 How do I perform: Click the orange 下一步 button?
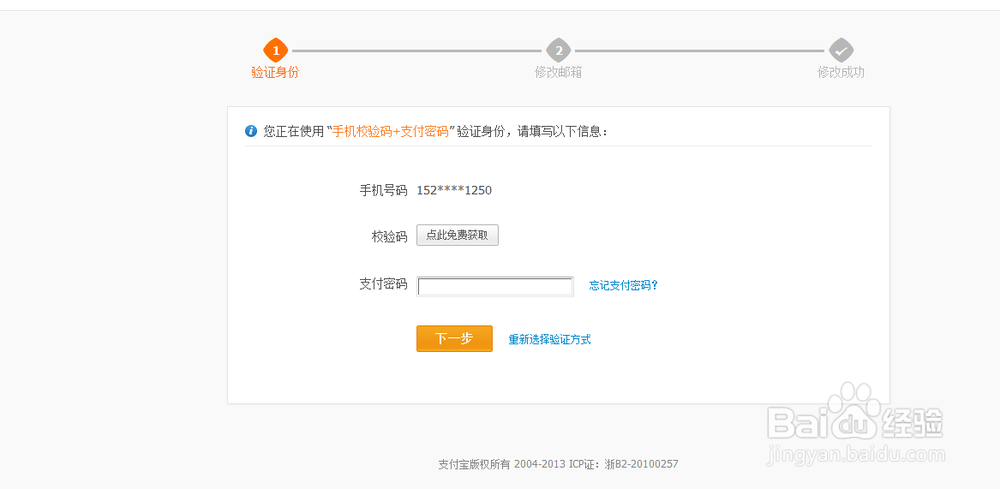pyautogui.click(x=454, y=339)
